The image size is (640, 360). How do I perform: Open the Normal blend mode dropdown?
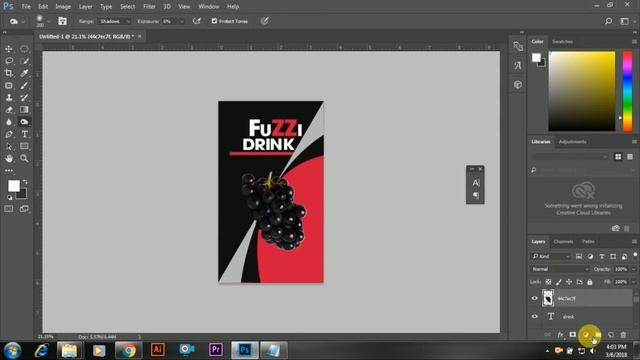point(560,269)
